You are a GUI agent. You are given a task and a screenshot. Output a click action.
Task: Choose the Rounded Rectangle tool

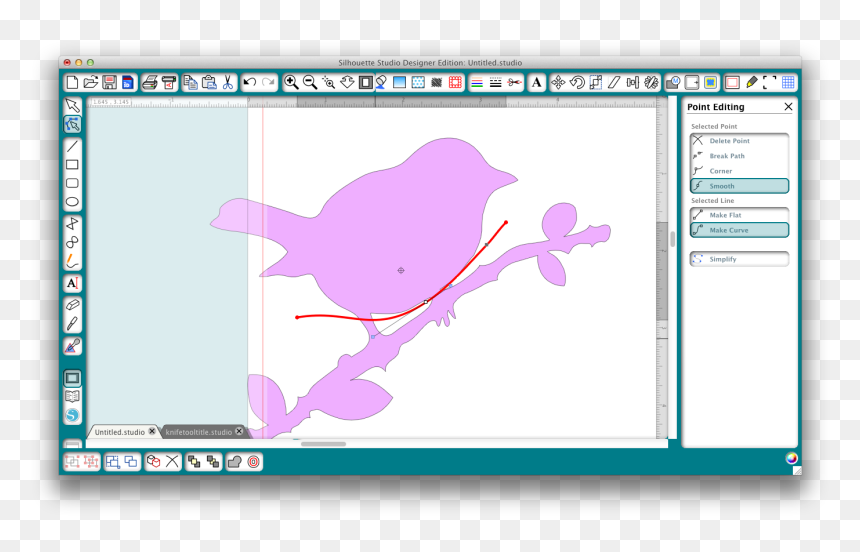pos(72,183)
